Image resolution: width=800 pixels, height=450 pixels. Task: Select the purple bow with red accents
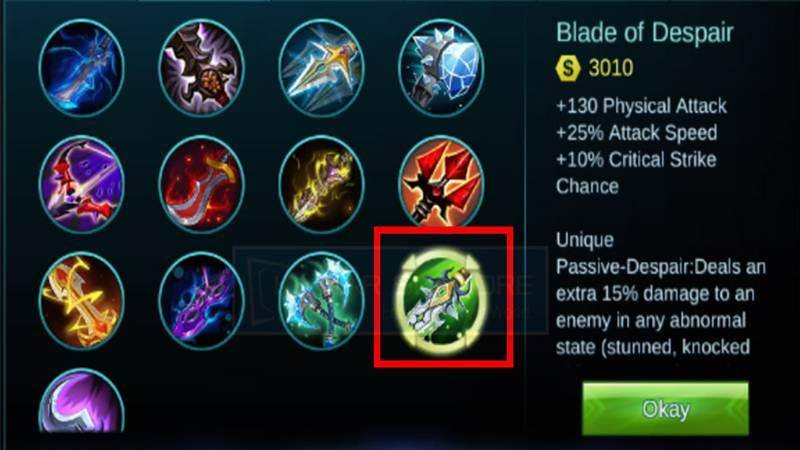click(82, 184)
